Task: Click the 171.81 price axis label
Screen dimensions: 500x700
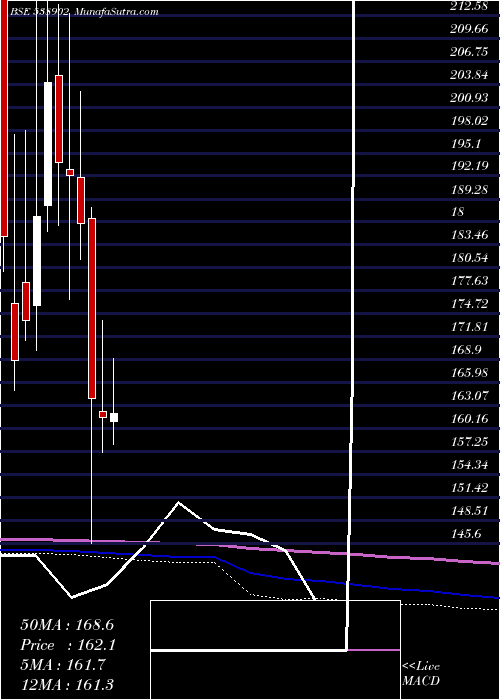Action: pos(471,327)
